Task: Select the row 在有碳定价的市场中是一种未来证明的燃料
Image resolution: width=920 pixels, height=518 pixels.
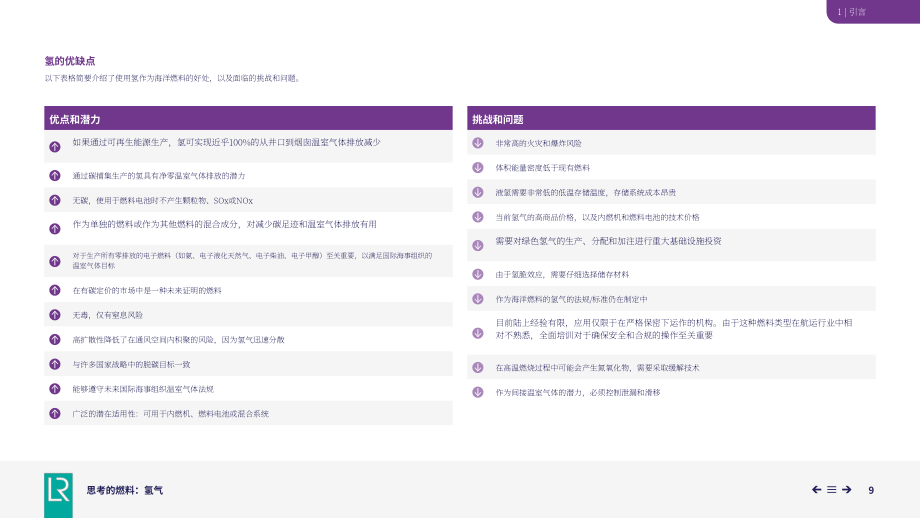Action: pos(248,290)
